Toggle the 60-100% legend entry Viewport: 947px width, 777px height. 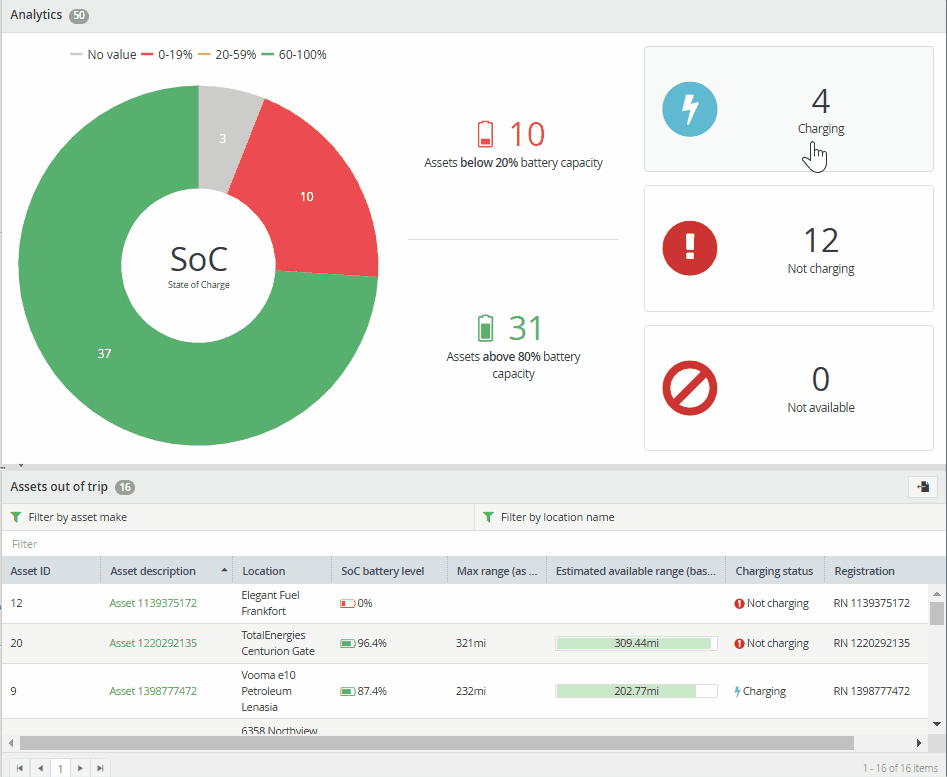294,54
